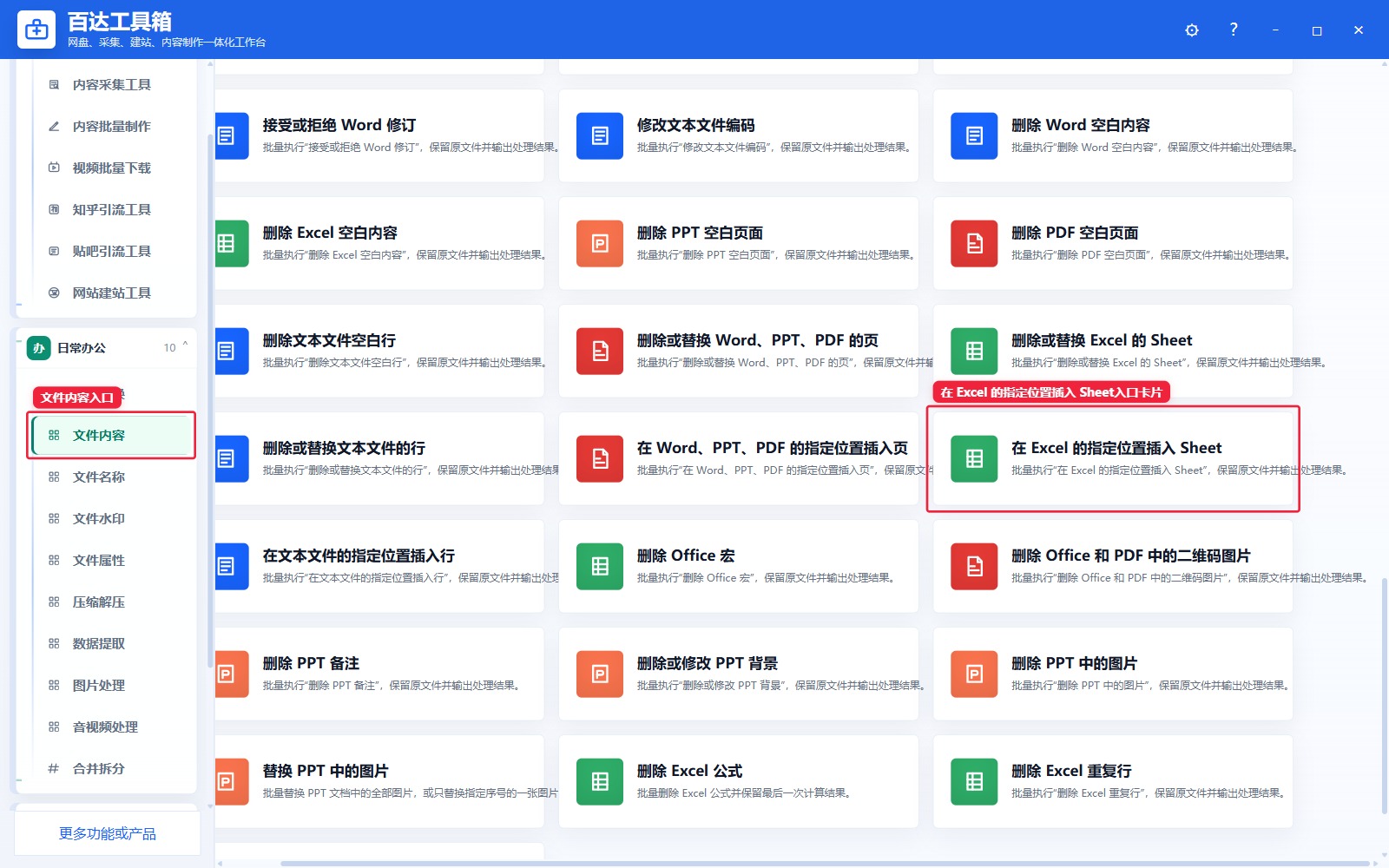Open the 删除文本文件空白行 tool title
This screenshot has height=868, width=1389.
(x=329, y=340)
